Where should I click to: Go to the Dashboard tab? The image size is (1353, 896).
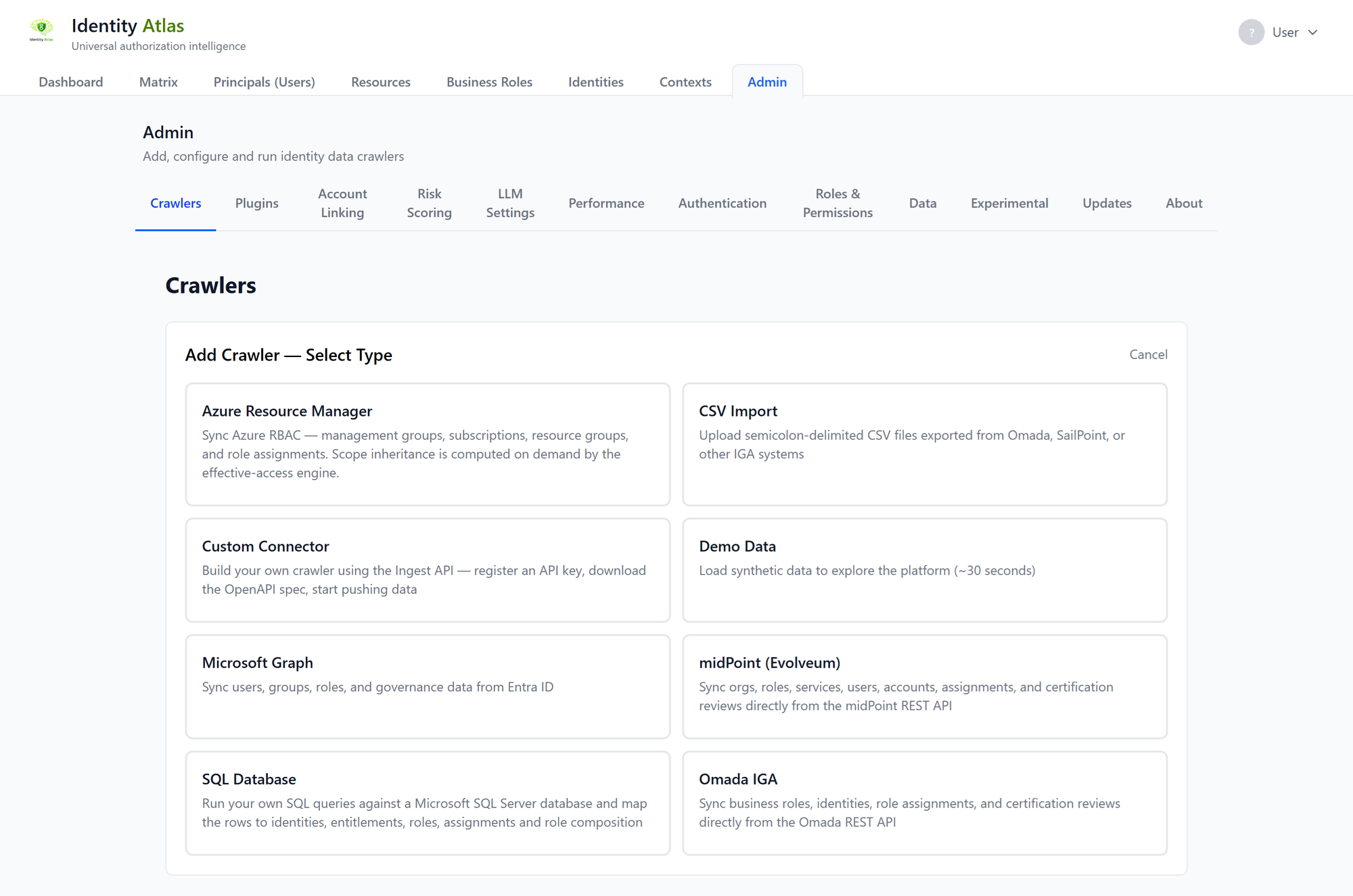(x=71, y=82)
